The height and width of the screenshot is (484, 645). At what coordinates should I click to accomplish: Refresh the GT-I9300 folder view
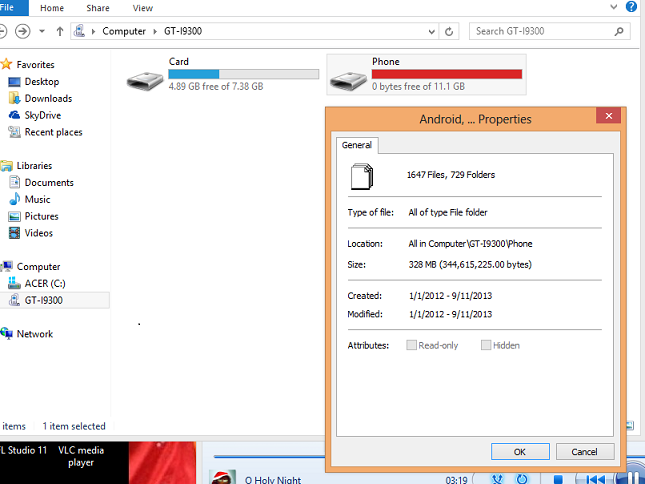pos(449,31)
